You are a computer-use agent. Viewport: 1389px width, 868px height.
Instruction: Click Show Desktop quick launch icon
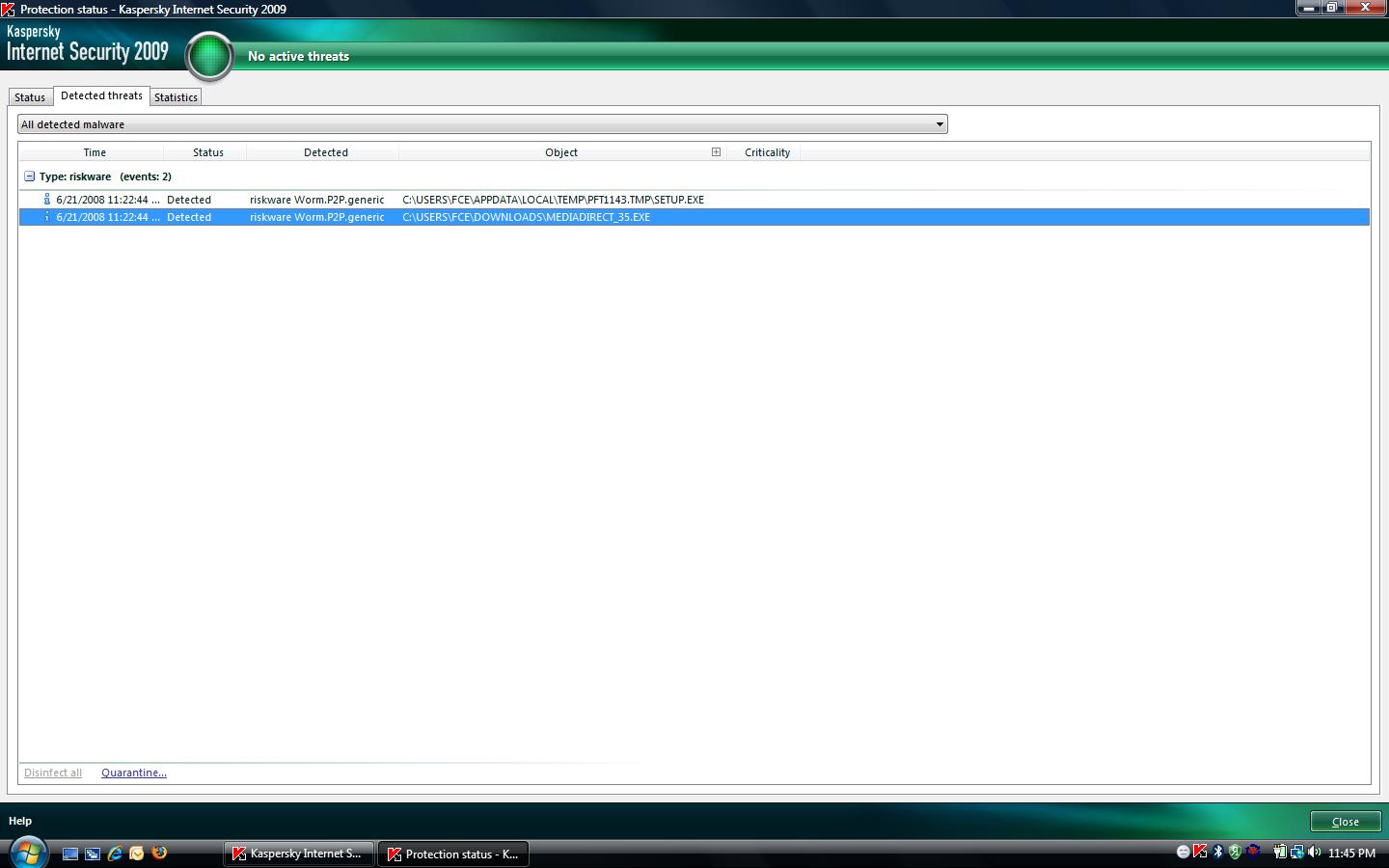70,854
